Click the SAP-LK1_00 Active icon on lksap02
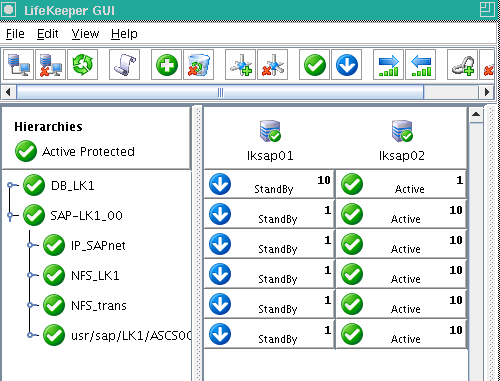 352,214
